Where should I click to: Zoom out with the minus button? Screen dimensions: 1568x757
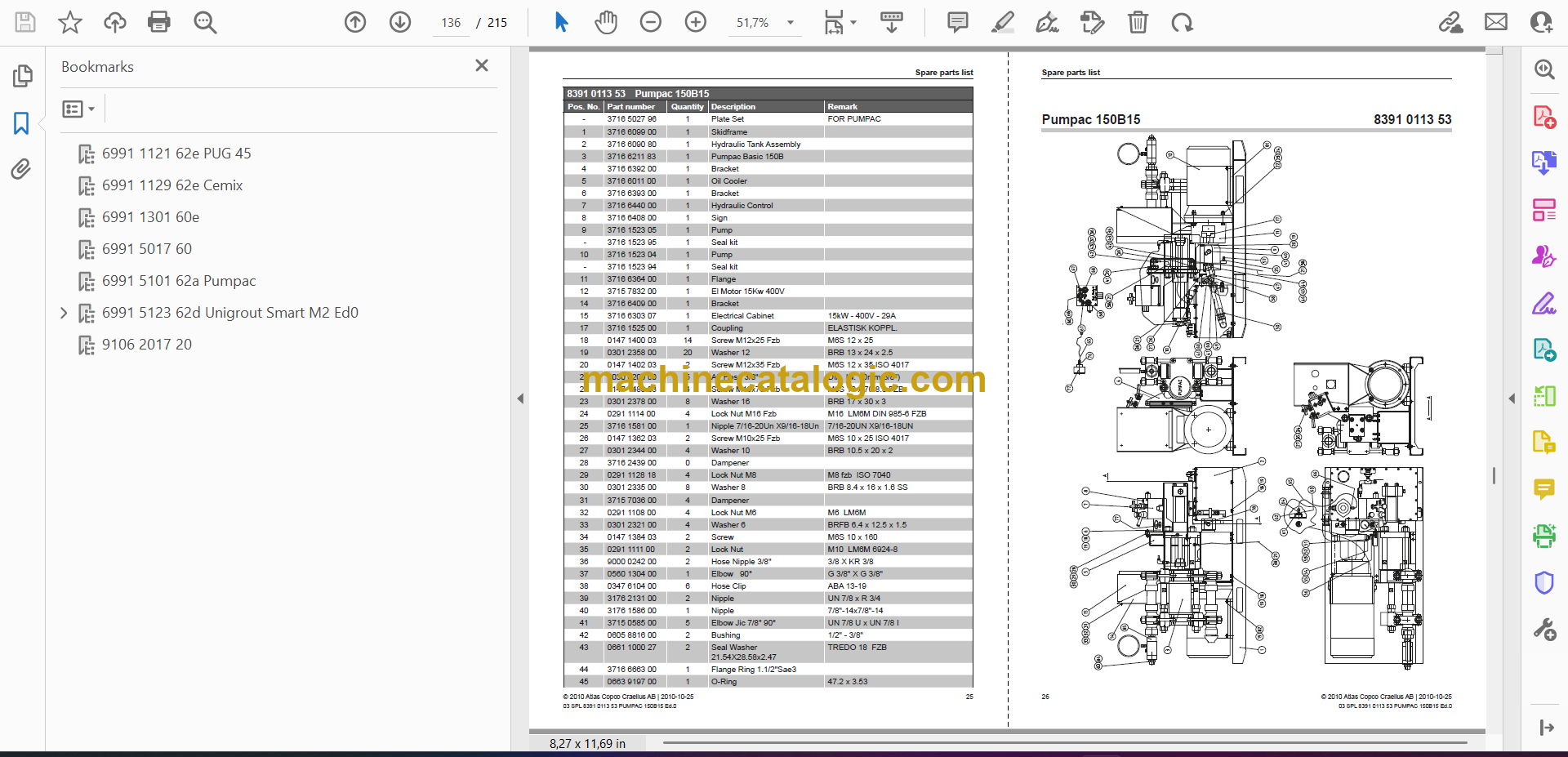[651, 22]
